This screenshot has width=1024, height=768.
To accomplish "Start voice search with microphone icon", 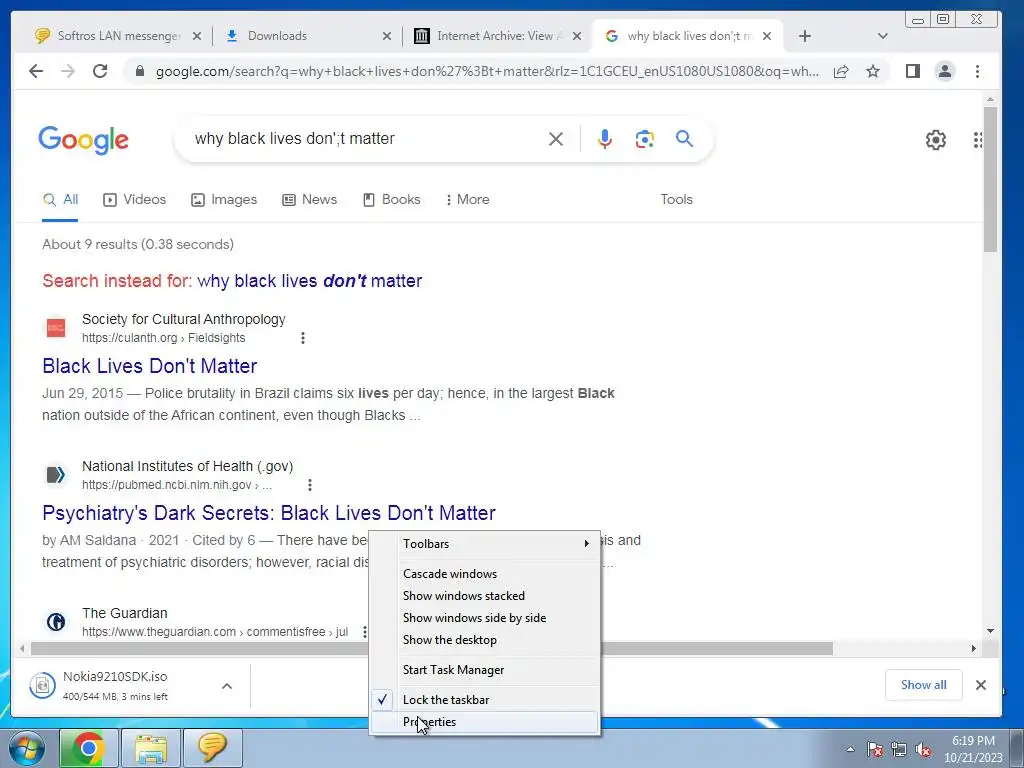I will click(x=605, y=138).
